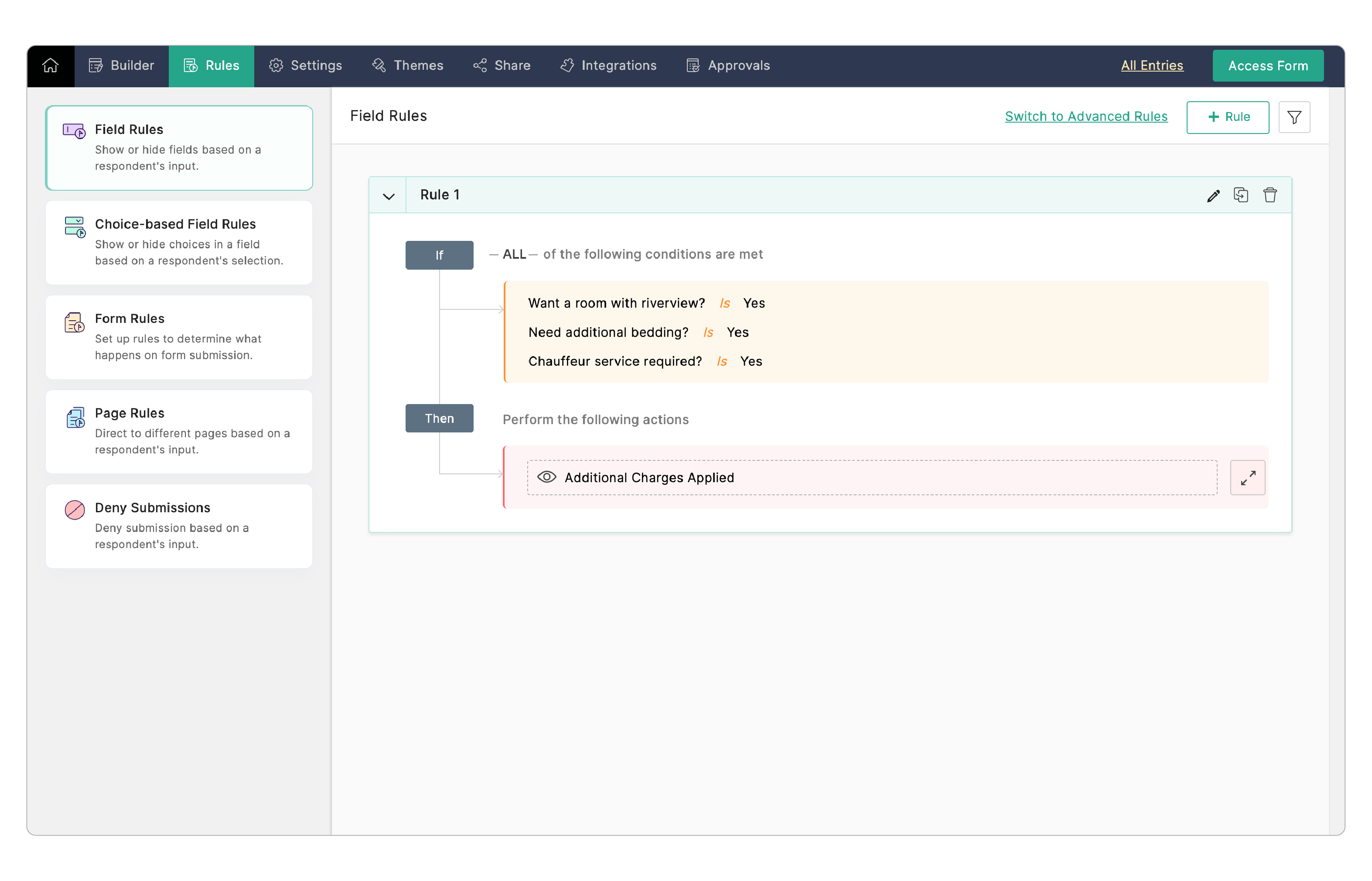
Task: Select the Rules tab
Action: [212, 66]
